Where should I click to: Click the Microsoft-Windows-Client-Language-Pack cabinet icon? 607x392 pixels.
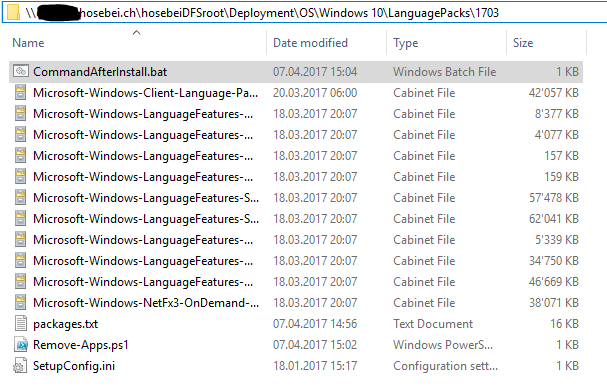coord(21,93)
